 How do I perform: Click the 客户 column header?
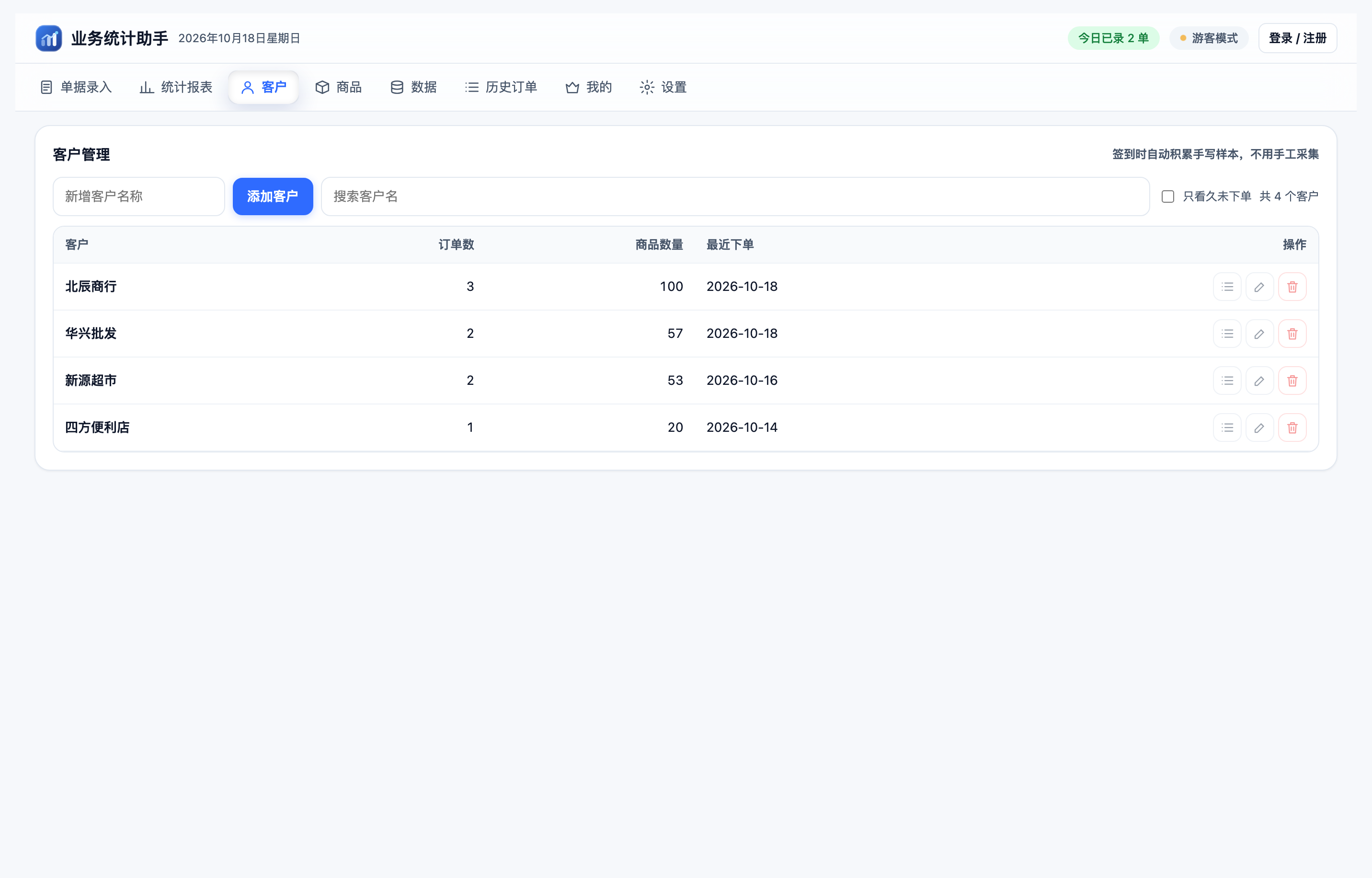click(x=77, y=244)
